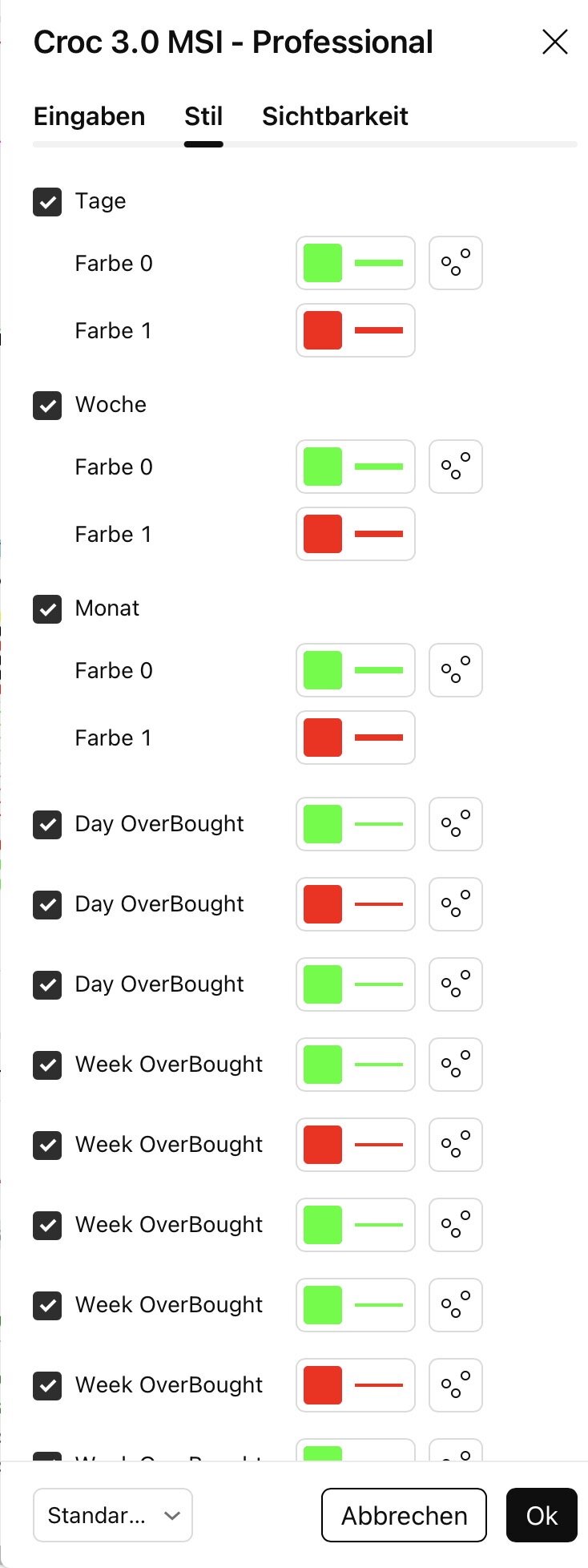
Task: Click the Abbrechen button
Action: point(404,1515)
